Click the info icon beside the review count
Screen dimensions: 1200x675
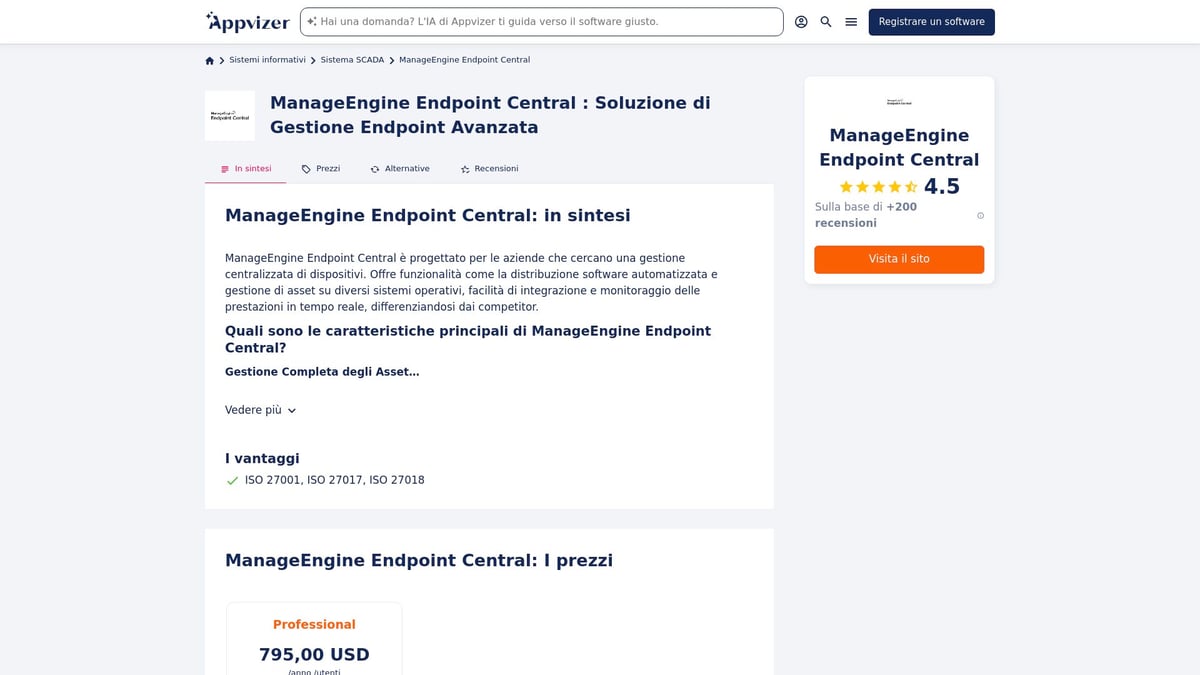980,215
